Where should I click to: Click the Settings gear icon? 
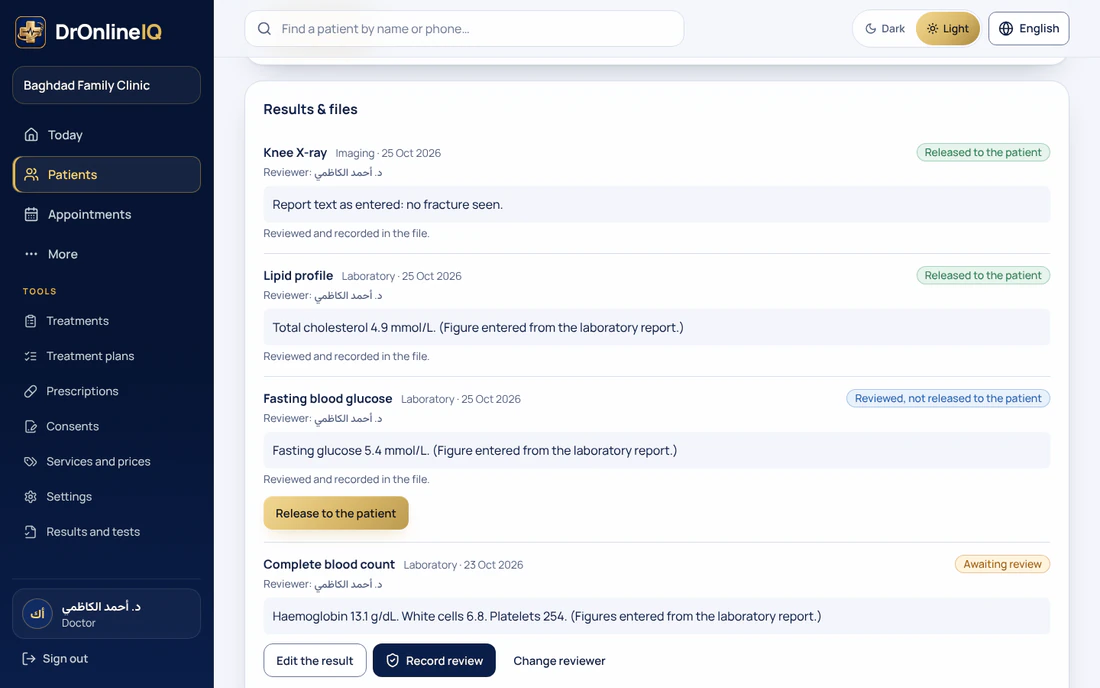point(30,497)
